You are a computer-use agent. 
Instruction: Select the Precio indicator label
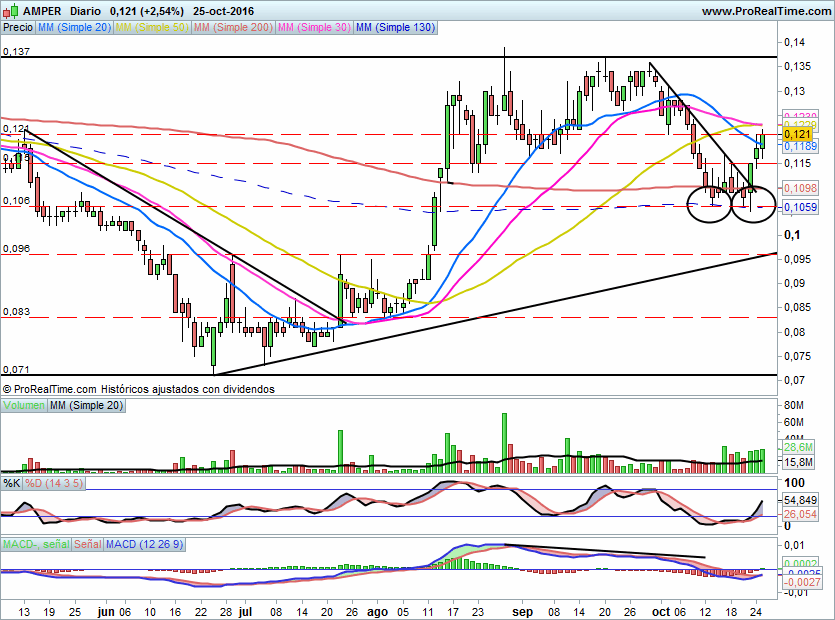(x=18, y=27)
